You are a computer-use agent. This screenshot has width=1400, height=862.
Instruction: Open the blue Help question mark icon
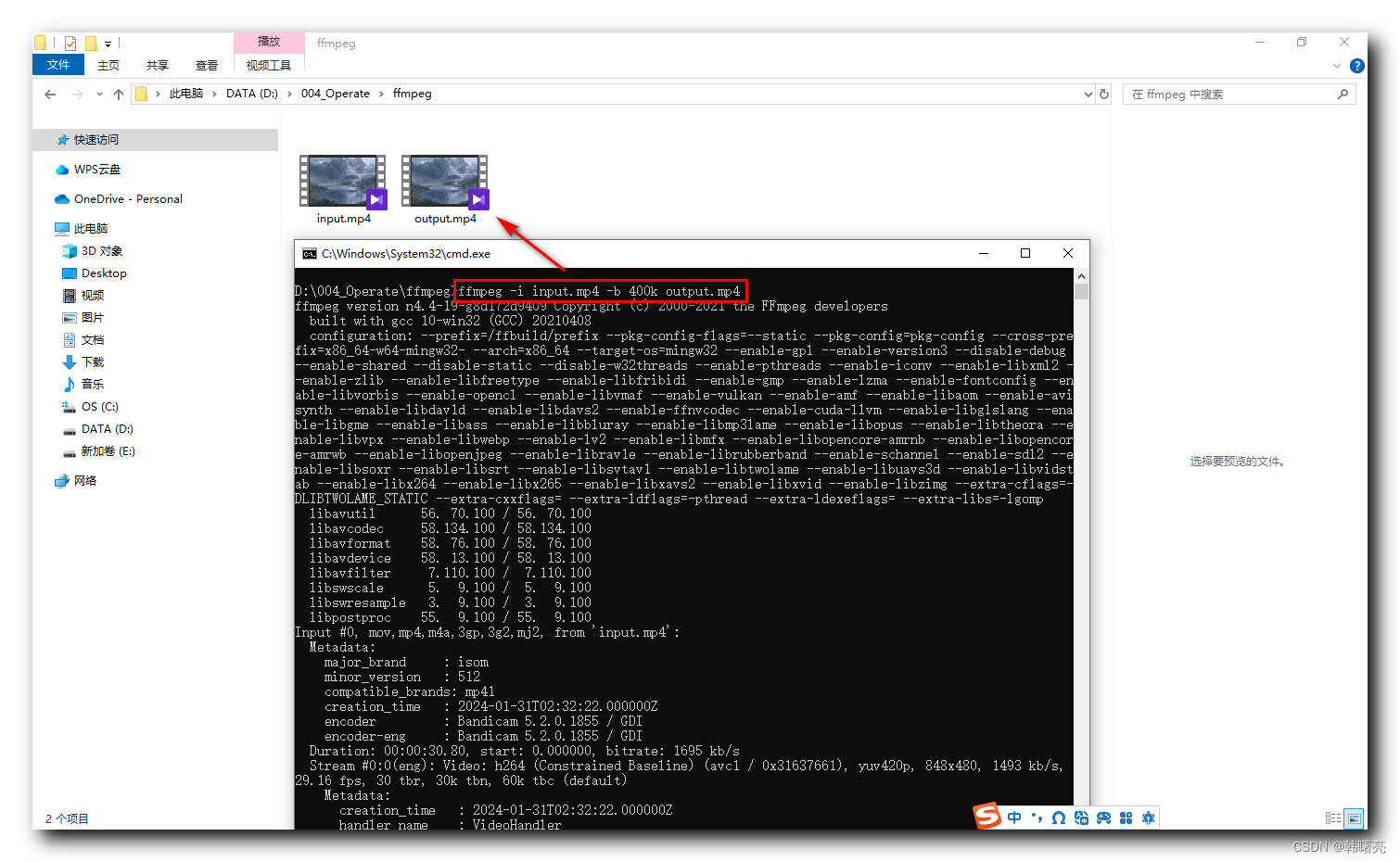(1357, 66)
